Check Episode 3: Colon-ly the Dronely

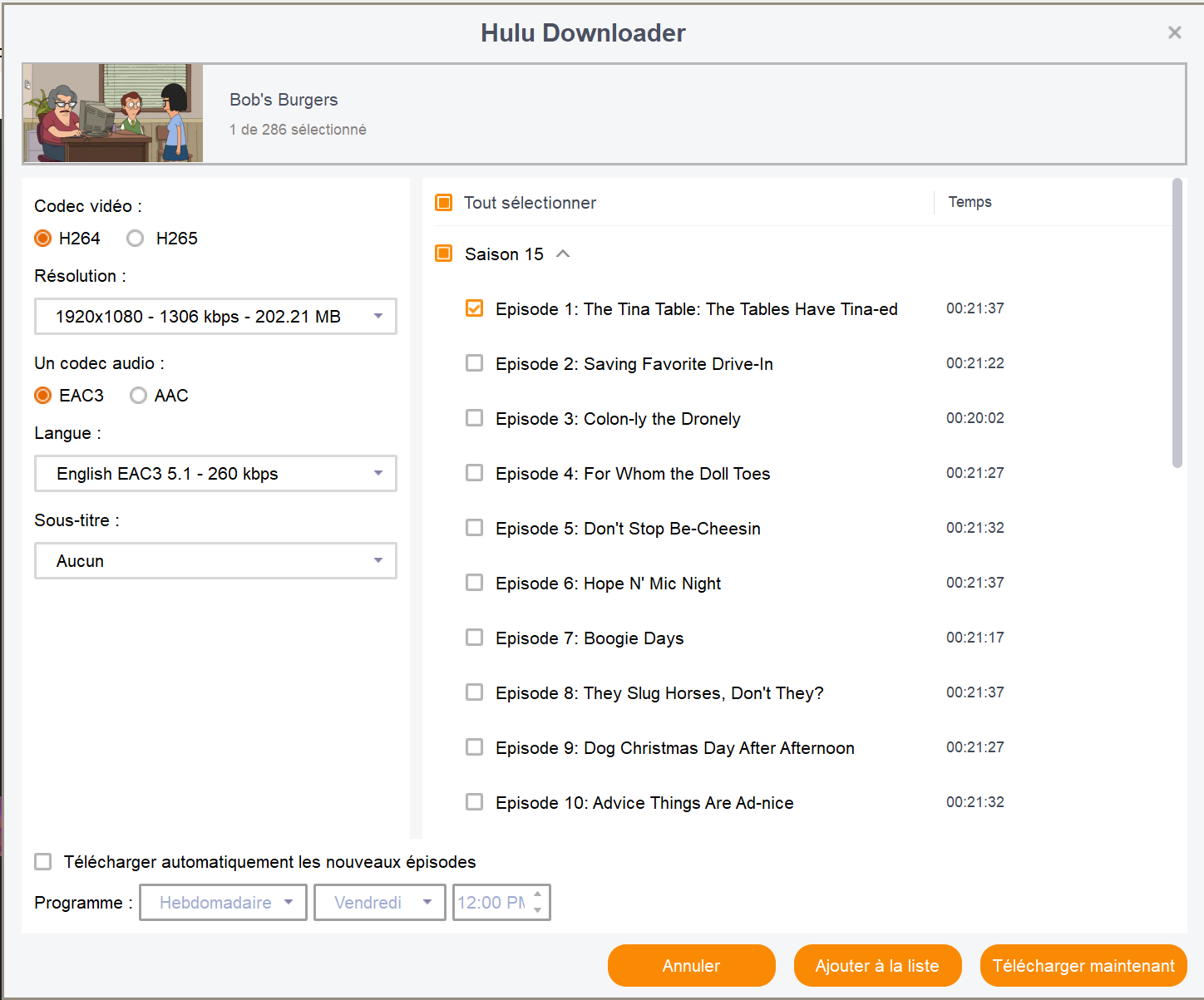(x=474, y=418)
